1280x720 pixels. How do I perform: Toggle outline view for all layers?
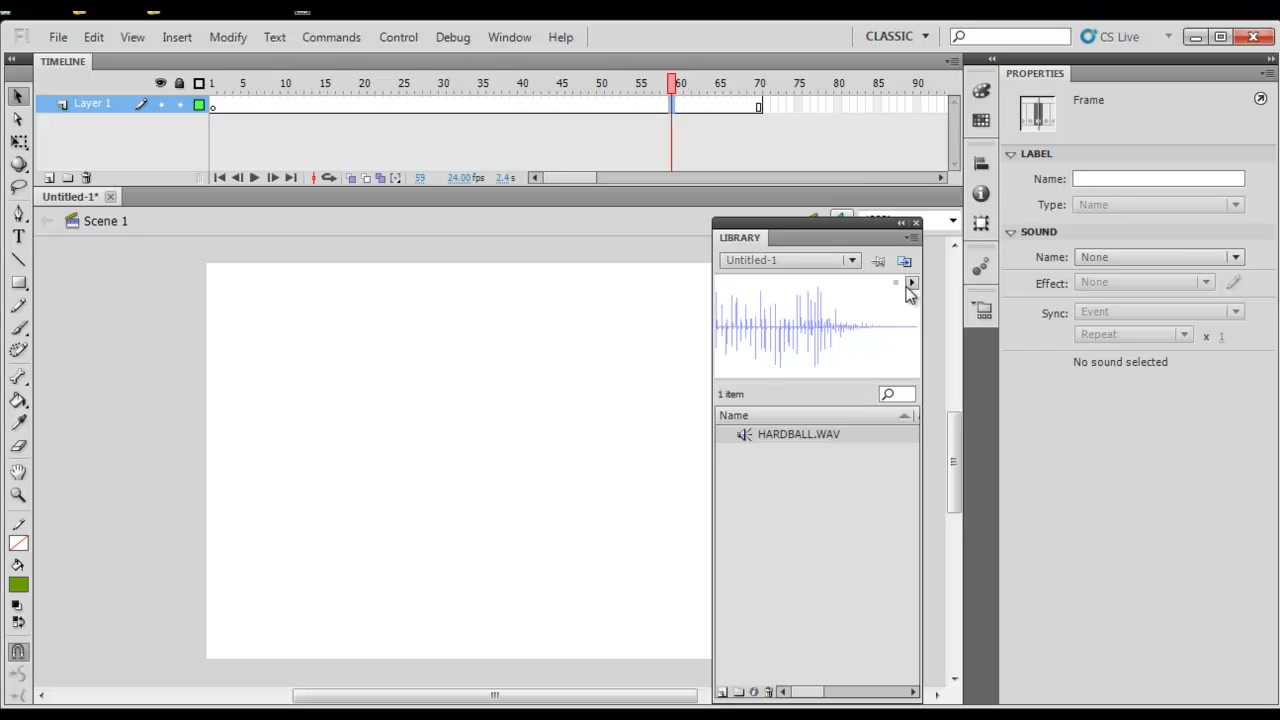click(199, 83)
